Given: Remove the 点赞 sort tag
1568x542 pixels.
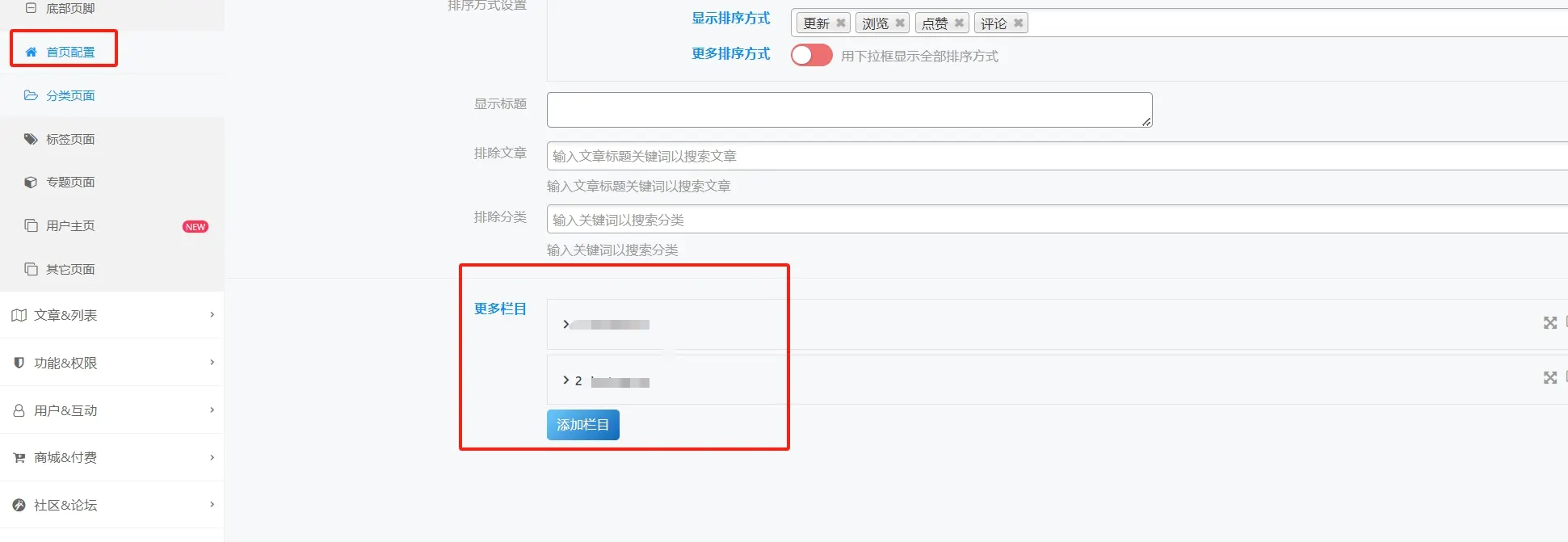Looking at the screenshot, I should click(x=959, y=23).
